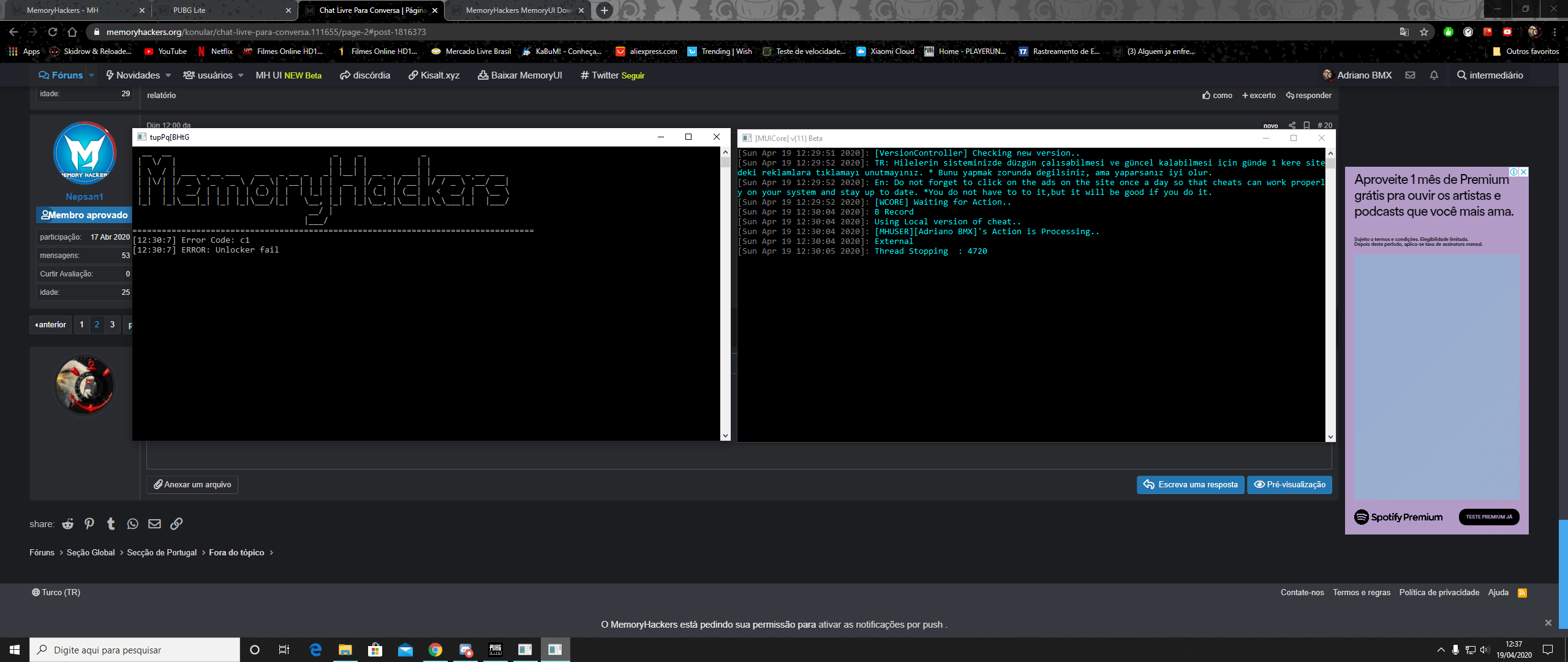Viewport: 1568px width, 662px height.
Task: Click the como (like) button on the post
Action: 1217,96
